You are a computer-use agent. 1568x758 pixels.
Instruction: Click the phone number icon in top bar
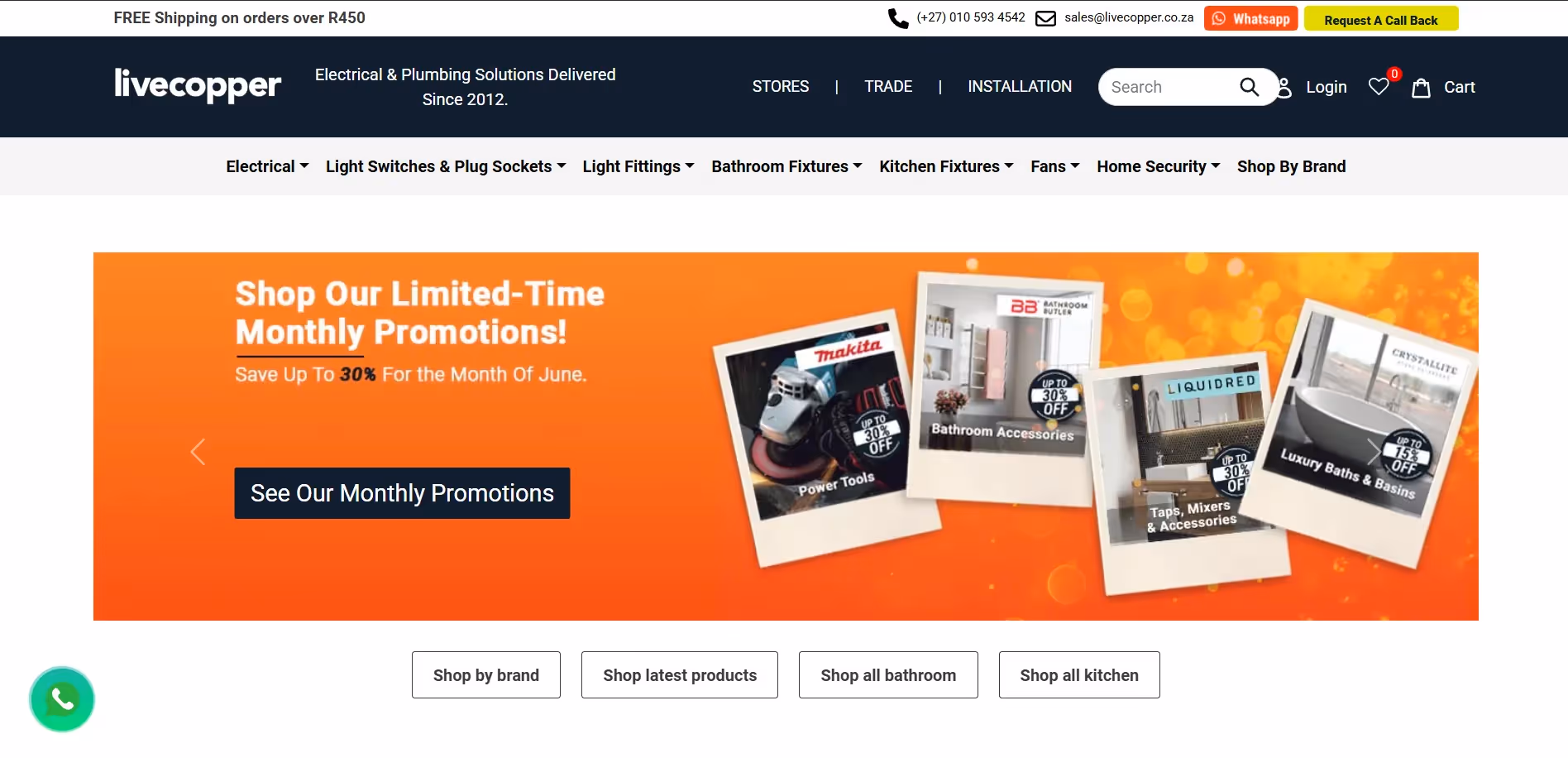pos(898,18)
